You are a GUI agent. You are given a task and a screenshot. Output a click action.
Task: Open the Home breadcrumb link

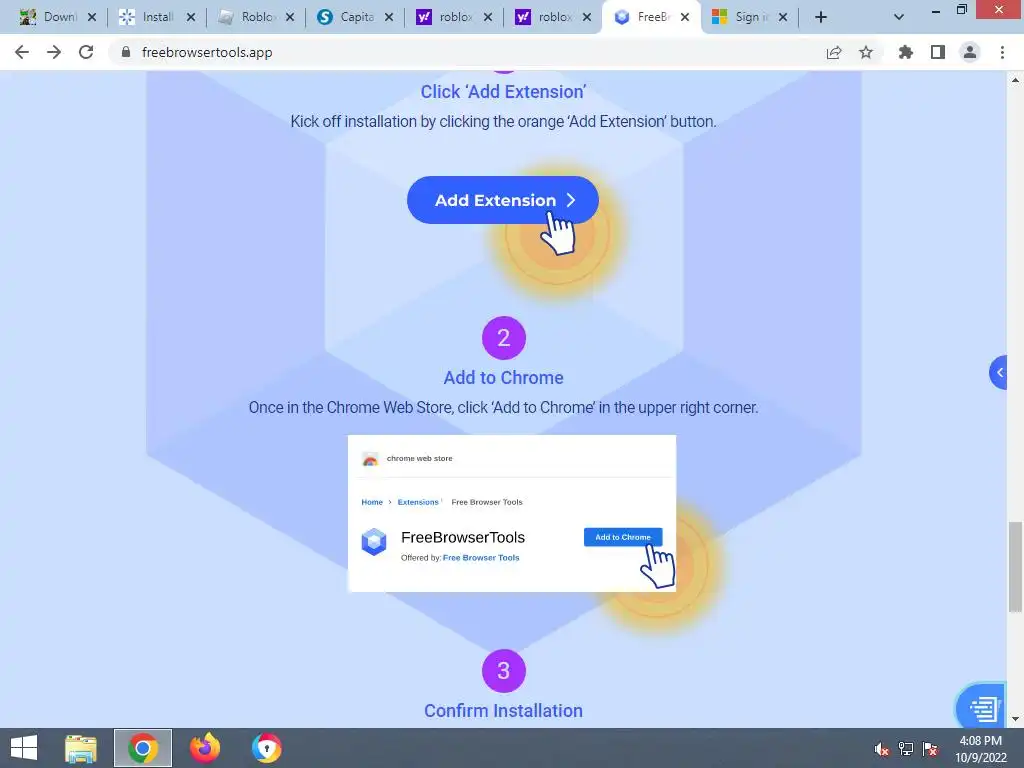tap(372, 502)
